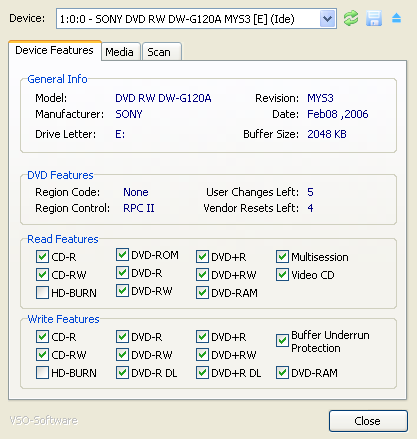
Task: Toggle CD-R checkbox in Write Features
Action: click(x=42, y=337)
